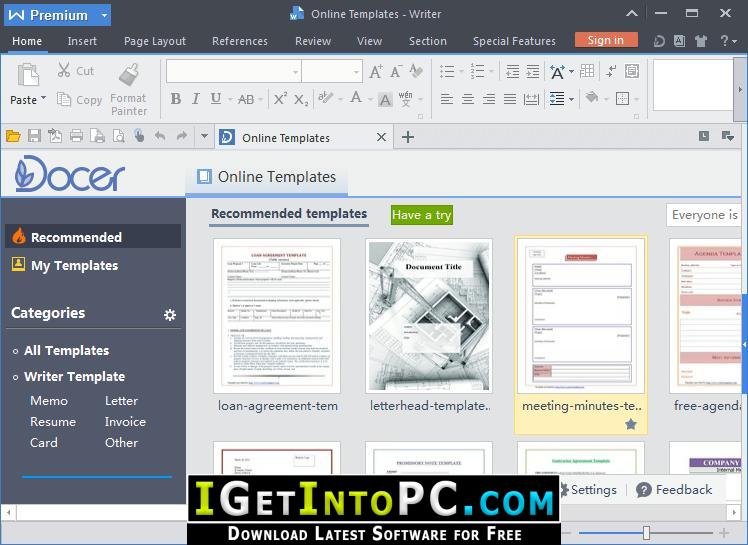Viewport: 748px width, 545px height.
Task: Open the Section tab
Action: coord(427,41)
